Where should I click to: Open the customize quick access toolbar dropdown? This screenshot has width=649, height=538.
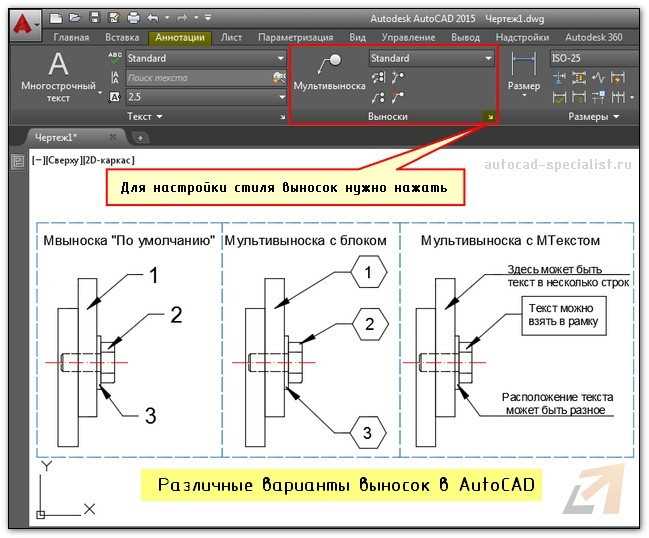tap(208, 17)
